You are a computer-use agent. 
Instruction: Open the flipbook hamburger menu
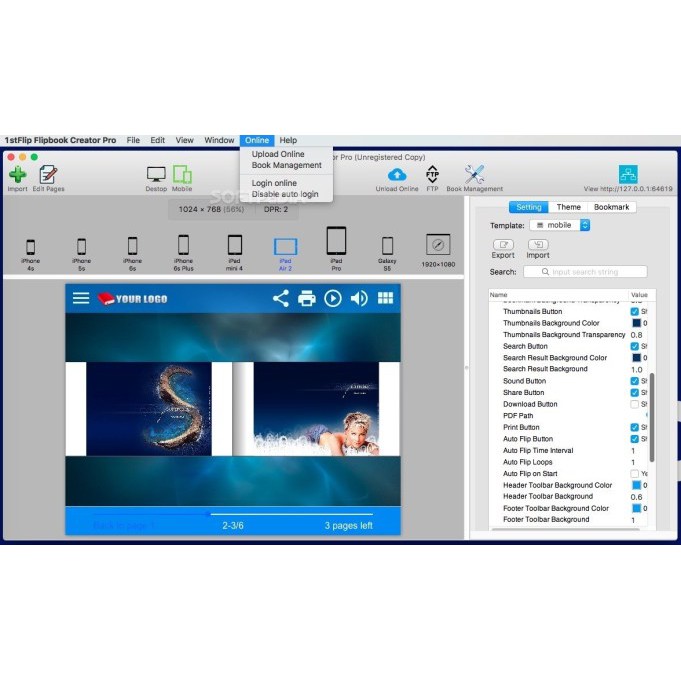81,298
